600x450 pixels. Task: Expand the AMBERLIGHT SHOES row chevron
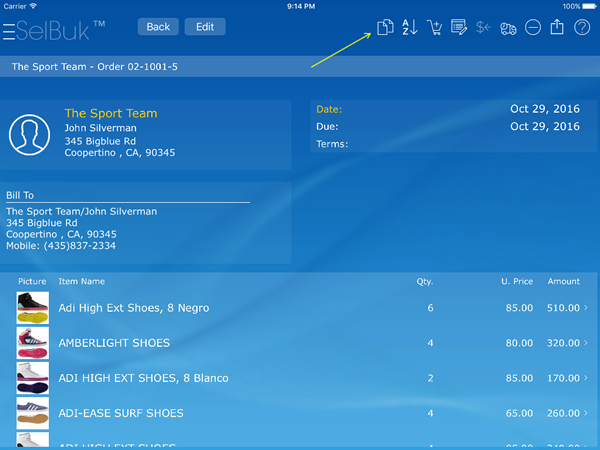point(586,343)
